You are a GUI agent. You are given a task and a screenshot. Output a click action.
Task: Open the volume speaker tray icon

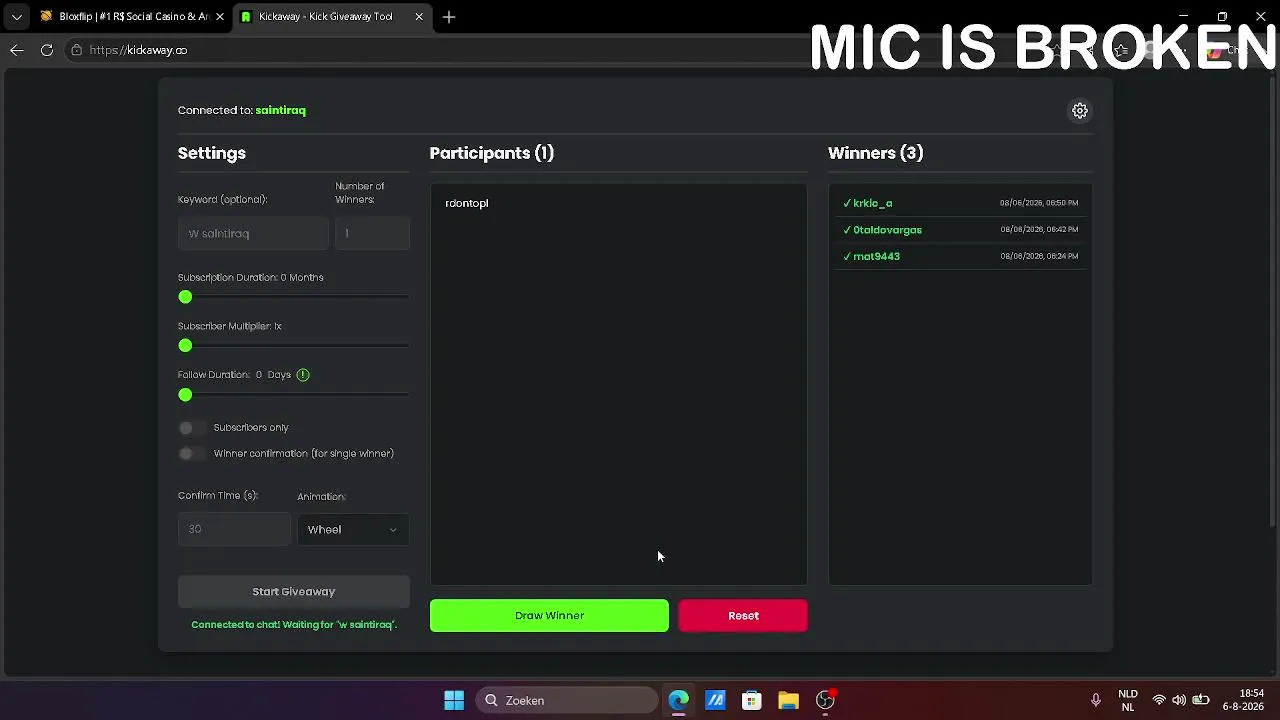click(x=1179, y=701)
